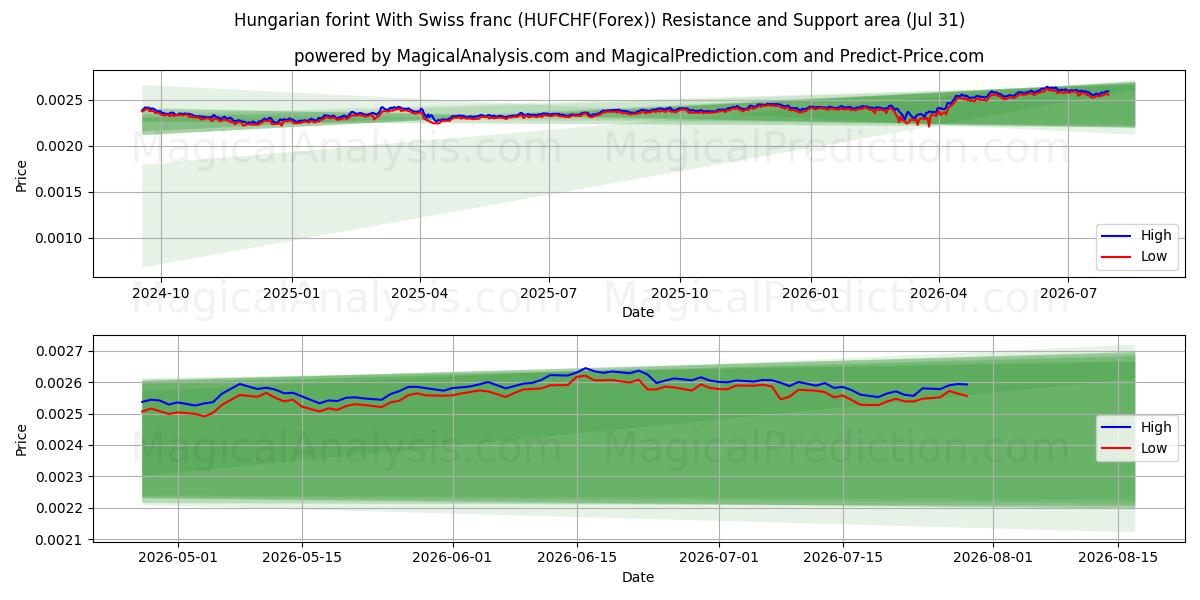Click the 2026-07-15 date tick
Image resolution: width=1200 pixels, height=600 pixels.
coord(843,558)
